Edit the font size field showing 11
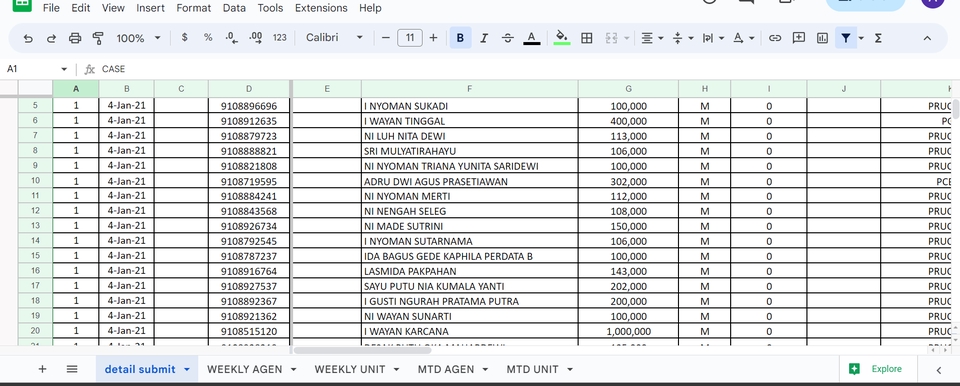The height and width of the screenshot is (386, 960). [x=410, y=38]
